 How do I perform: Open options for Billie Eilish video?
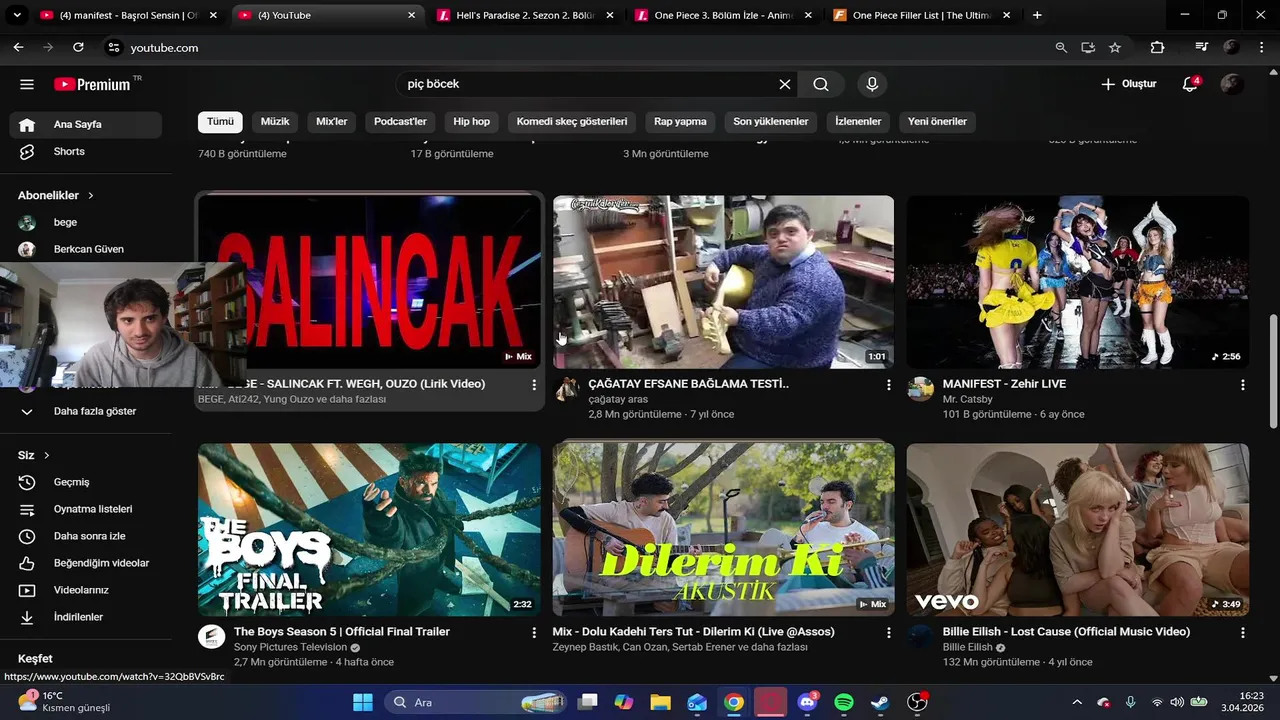(x=1242, y=633)
